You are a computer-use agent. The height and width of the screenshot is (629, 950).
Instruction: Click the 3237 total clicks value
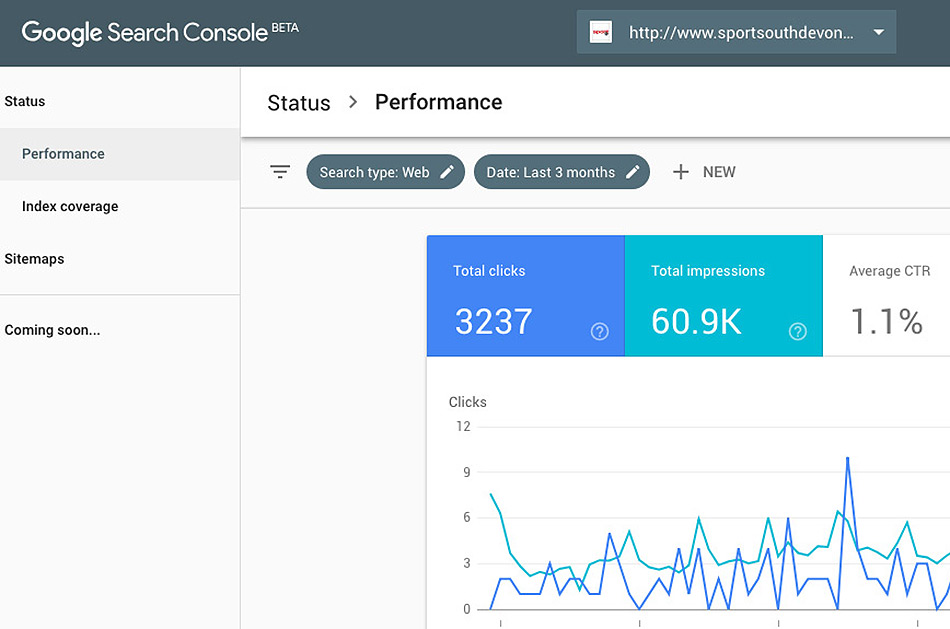[x=494, y=321]
